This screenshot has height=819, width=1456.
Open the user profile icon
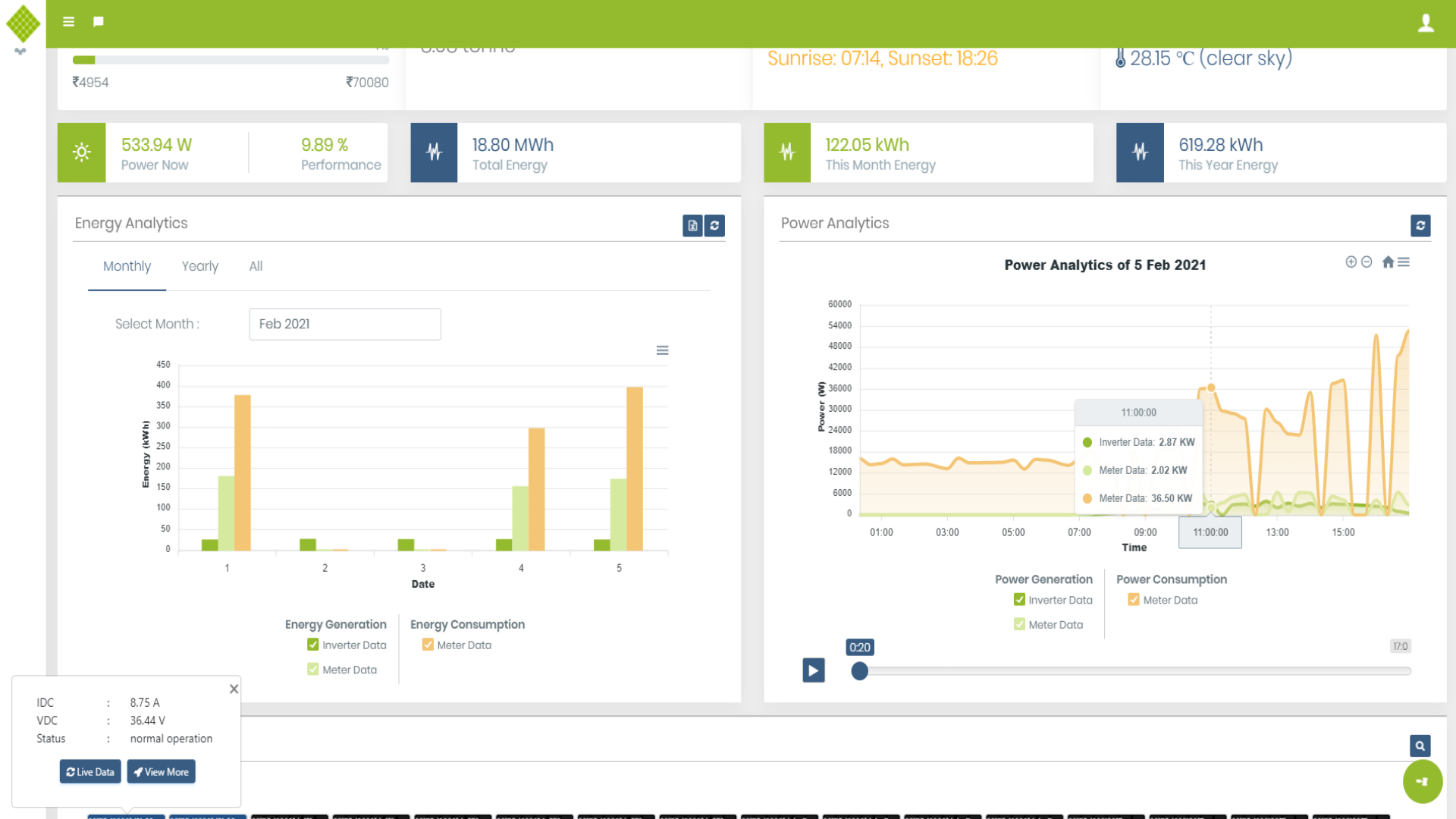[1426, 23]
